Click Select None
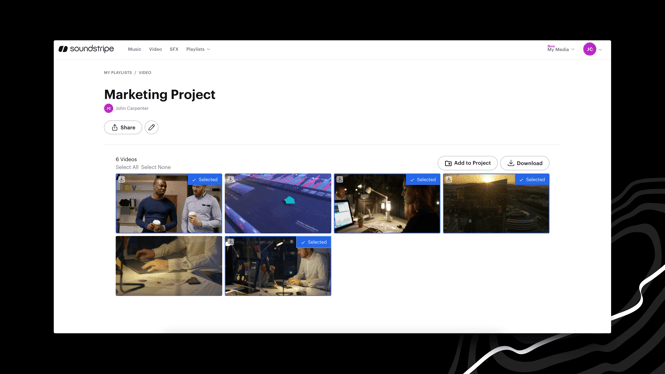 point(156,167)
